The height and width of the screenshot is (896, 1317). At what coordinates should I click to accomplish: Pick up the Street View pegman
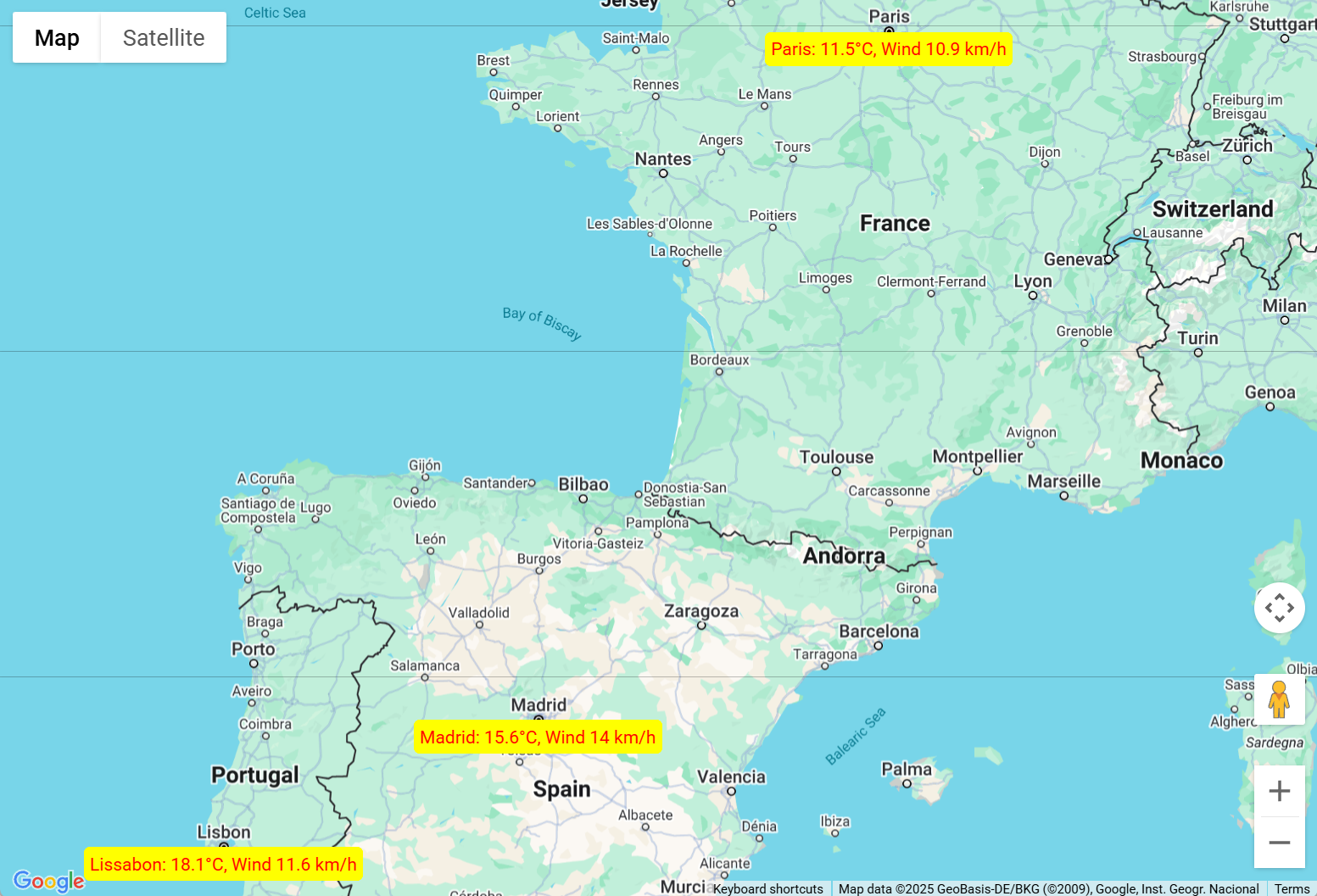click(x=1279, y=699)
